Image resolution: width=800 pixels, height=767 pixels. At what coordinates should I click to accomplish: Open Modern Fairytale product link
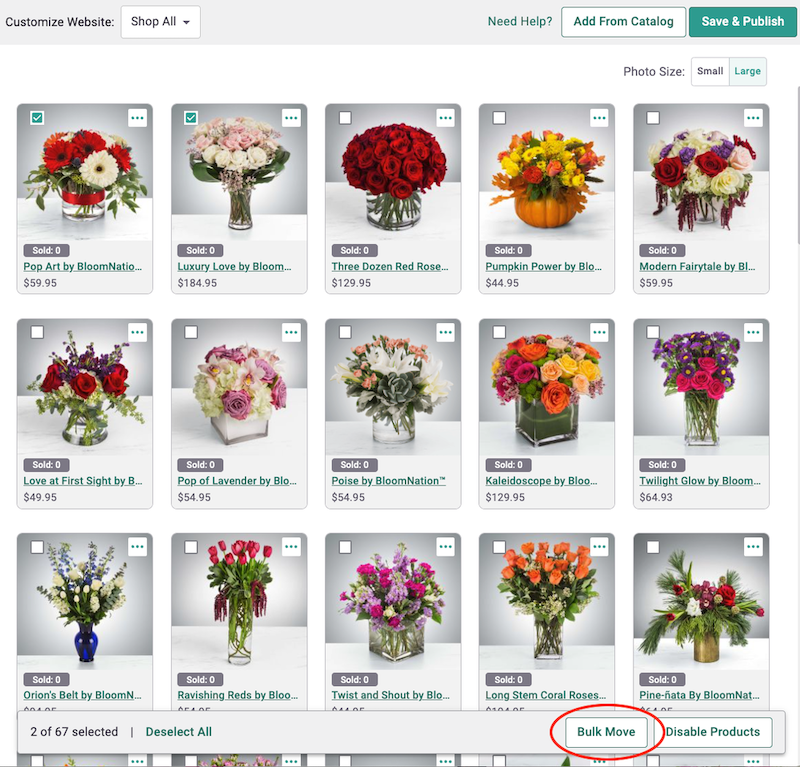pos(697,266)
